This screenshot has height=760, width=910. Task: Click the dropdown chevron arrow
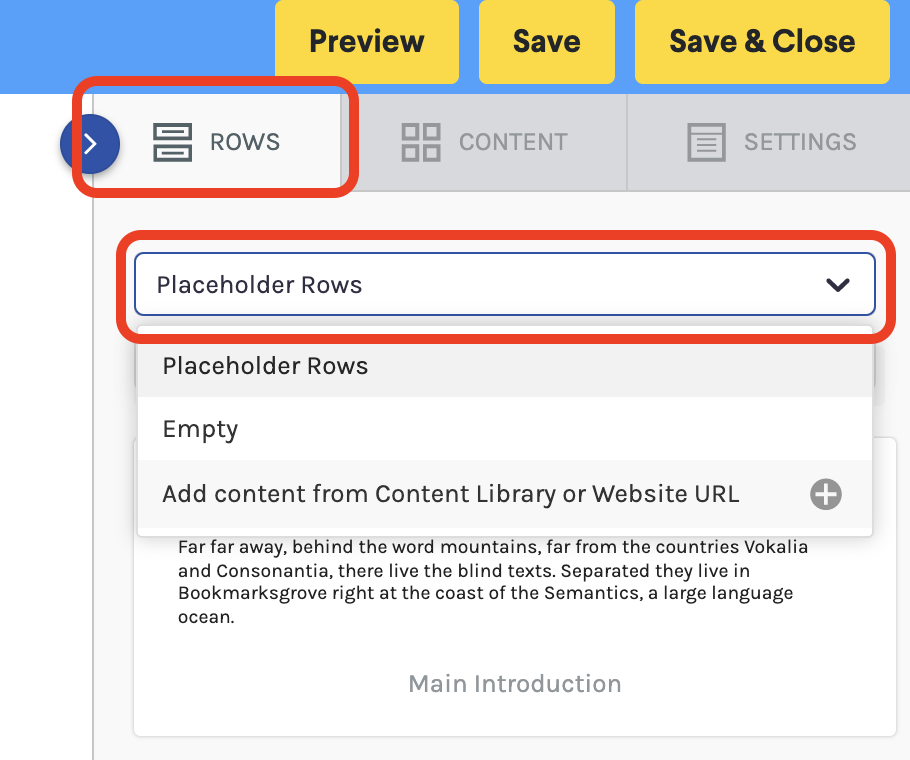click(837, 285)
